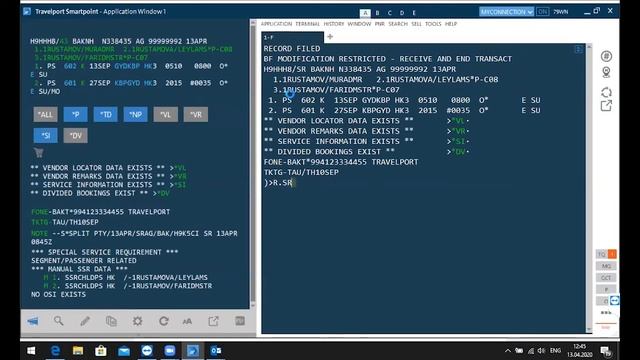Select the 1-F terminal tab

point(292,38)
